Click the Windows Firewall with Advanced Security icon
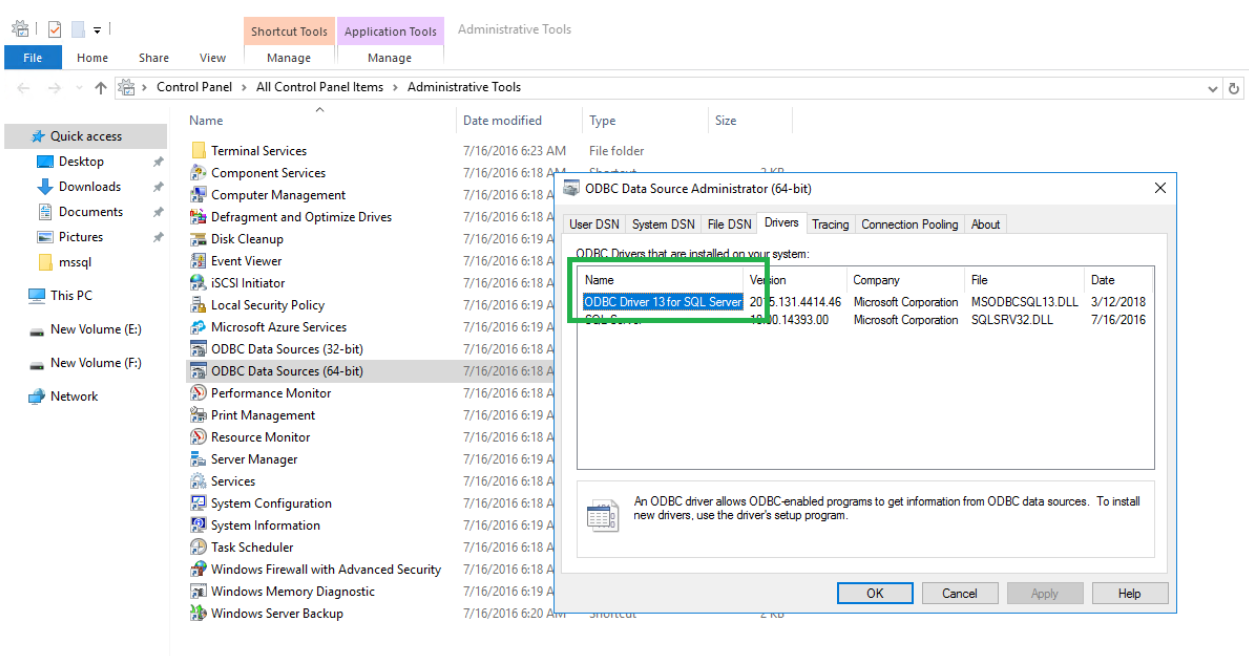 tap(198, 569)
